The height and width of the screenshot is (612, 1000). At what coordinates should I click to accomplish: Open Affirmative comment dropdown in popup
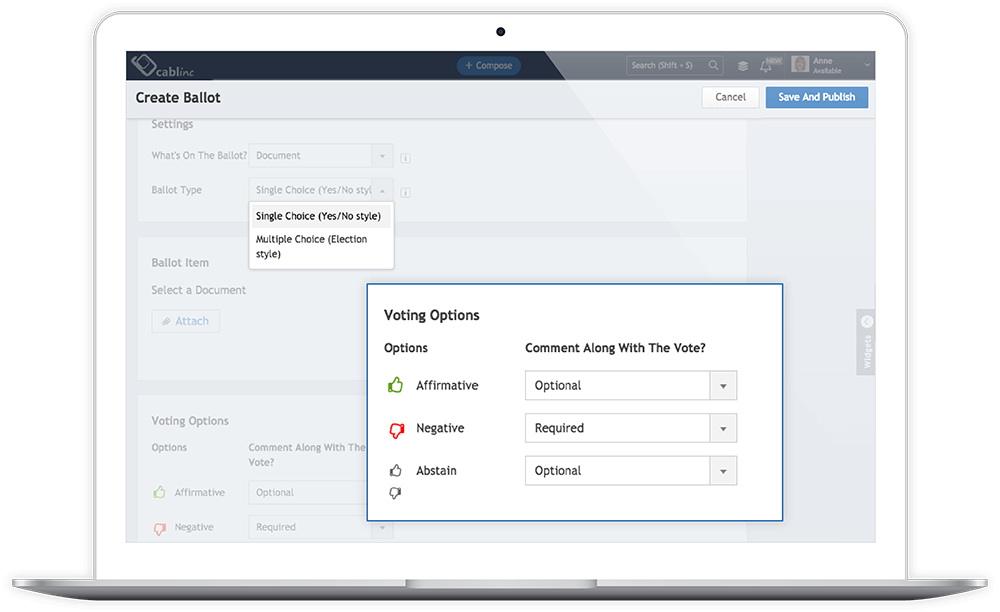click(631, 386)
